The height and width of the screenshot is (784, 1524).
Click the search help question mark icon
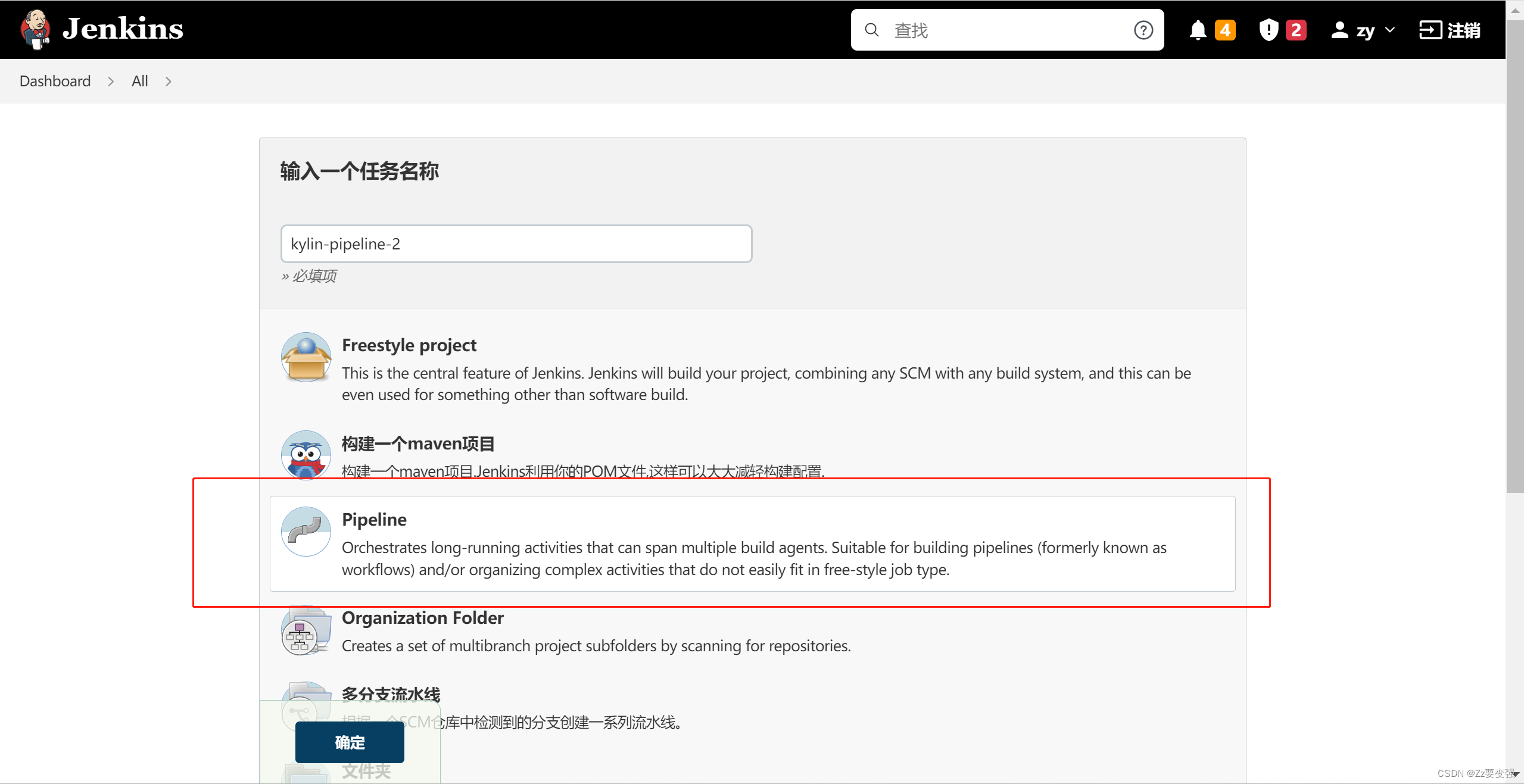(1143, 29)
